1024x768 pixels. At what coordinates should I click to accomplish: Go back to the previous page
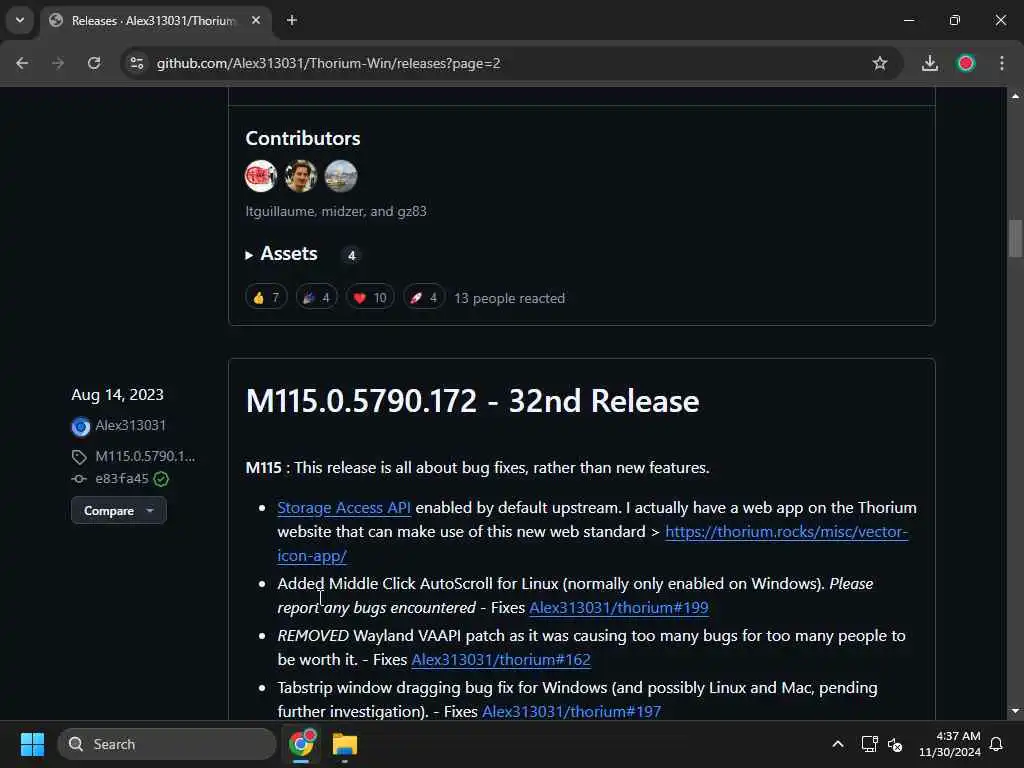click(x=22, y=63)
